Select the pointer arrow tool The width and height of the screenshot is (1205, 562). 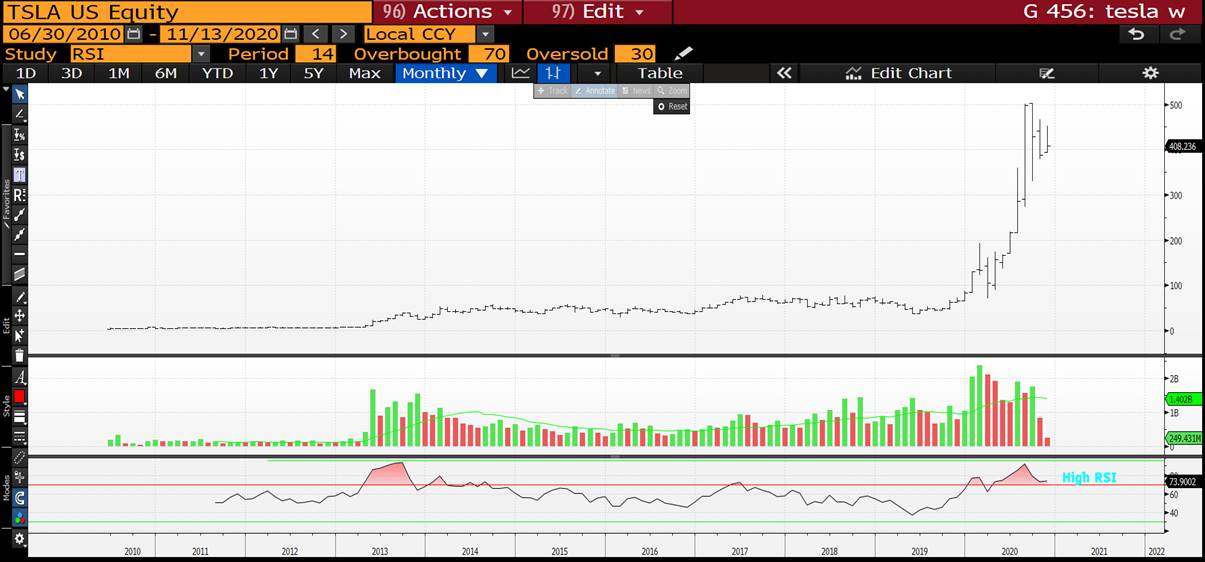[x=19, y=94]
